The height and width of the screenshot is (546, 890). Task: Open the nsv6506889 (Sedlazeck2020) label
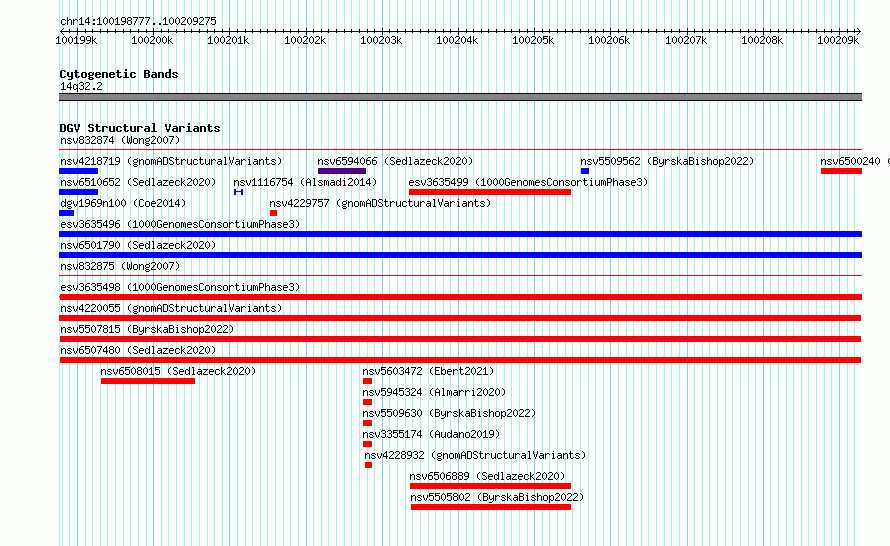coord(487,476)
